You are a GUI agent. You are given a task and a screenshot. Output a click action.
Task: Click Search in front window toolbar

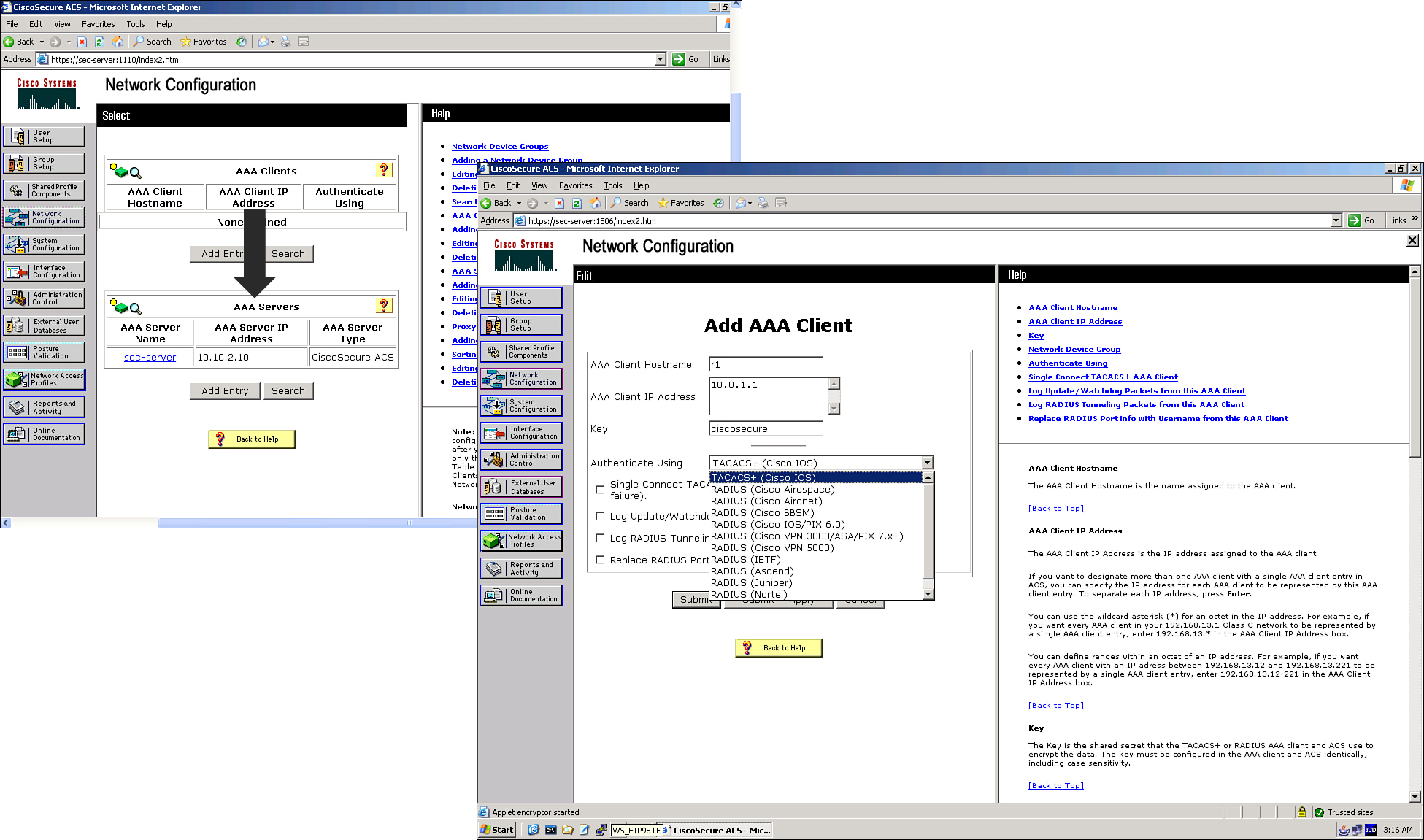pos(630,203)
